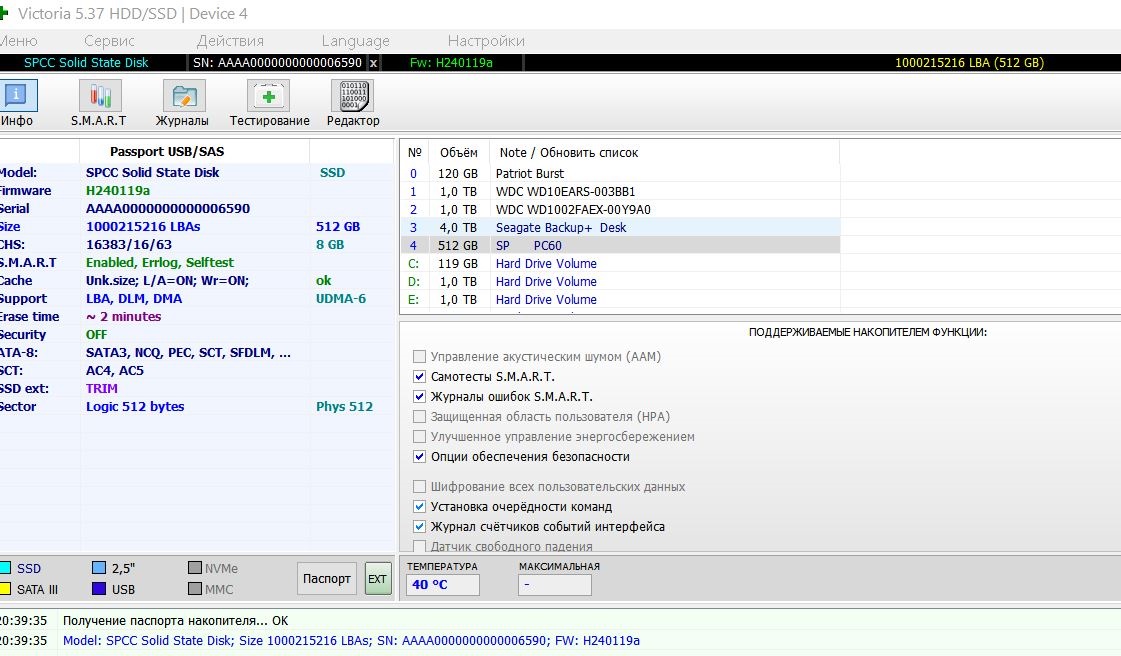Select volume E: Hard Drive Volume row
Viewport: 1121px width, 656px height.
tap(620, 299)
